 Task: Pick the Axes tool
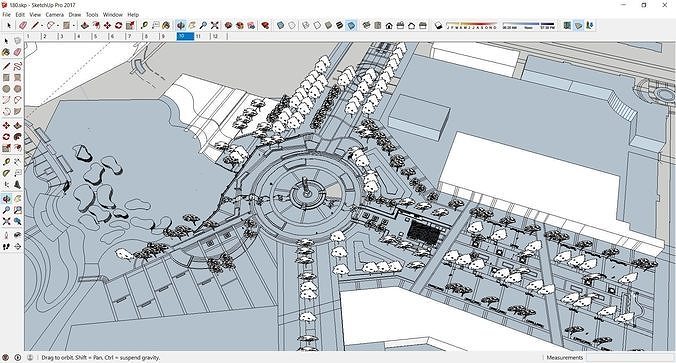click(6, 185)
